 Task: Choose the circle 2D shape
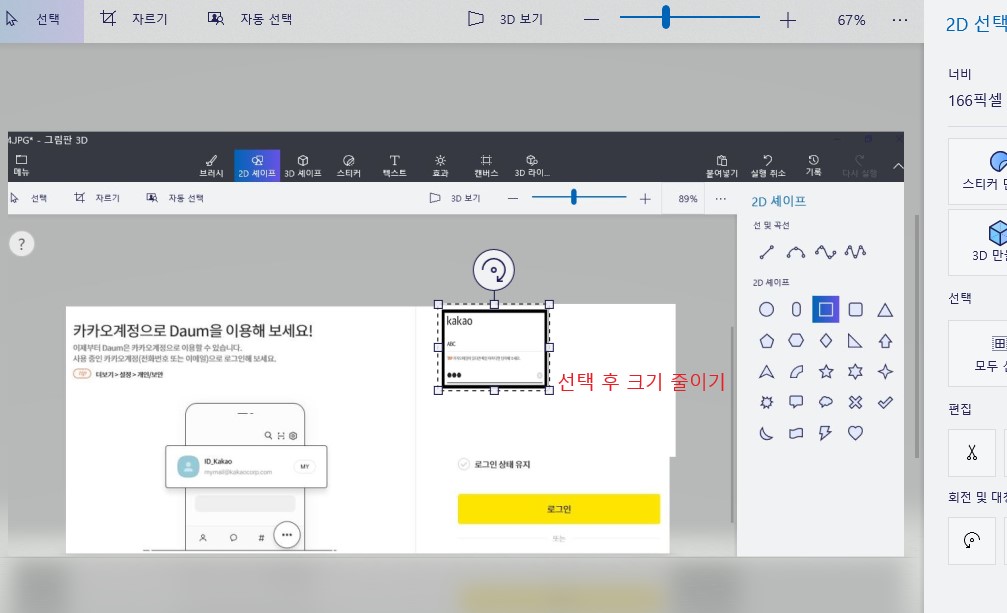766,309
